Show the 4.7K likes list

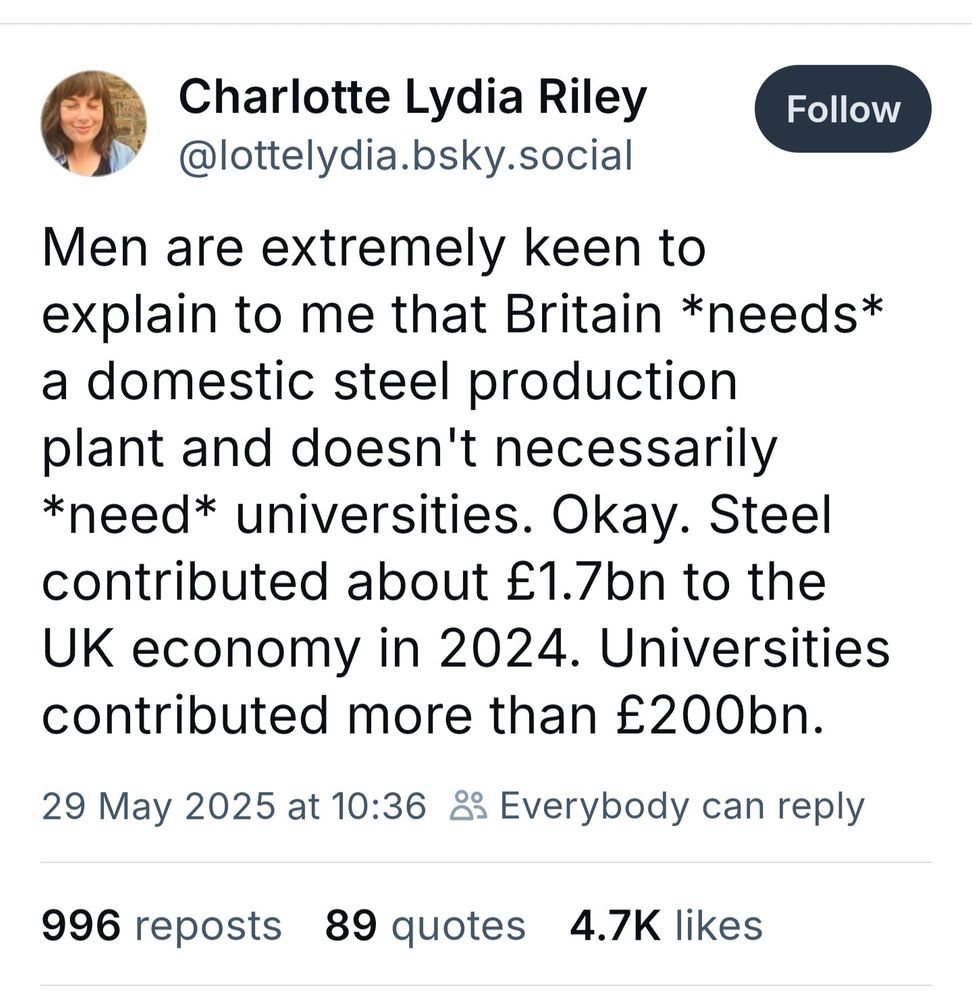point(666,926)
